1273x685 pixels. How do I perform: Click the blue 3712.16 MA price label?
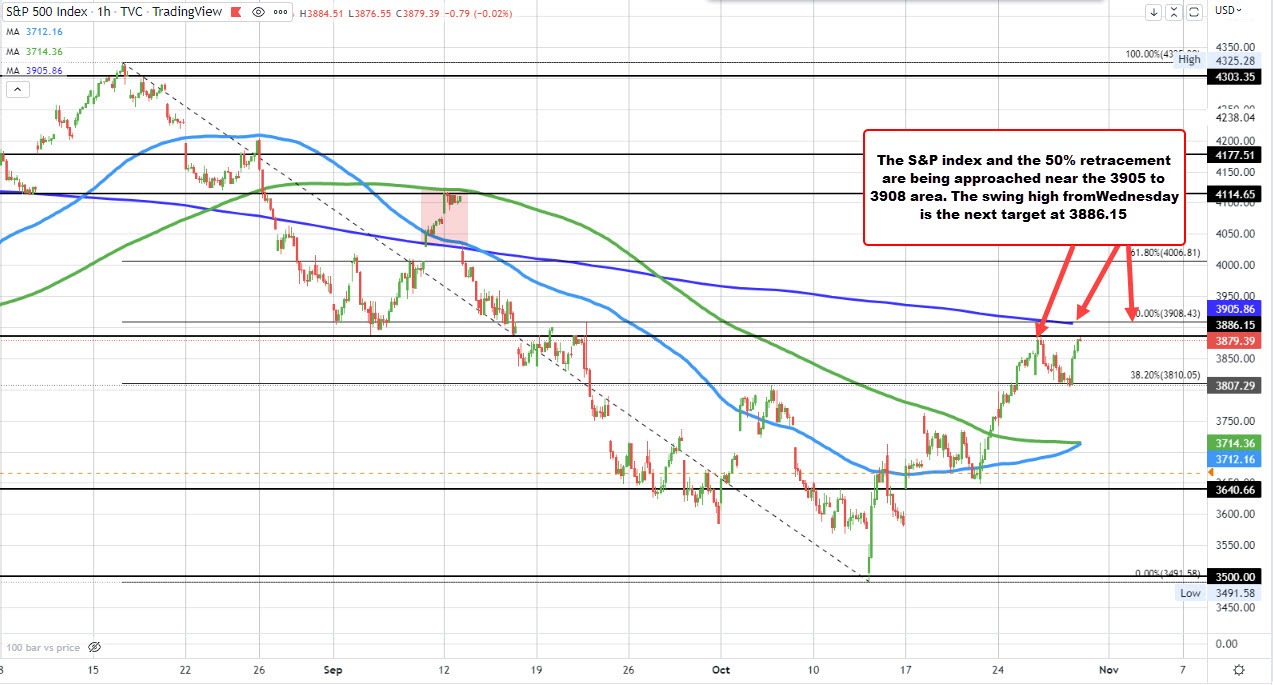tap(1236, 459)
